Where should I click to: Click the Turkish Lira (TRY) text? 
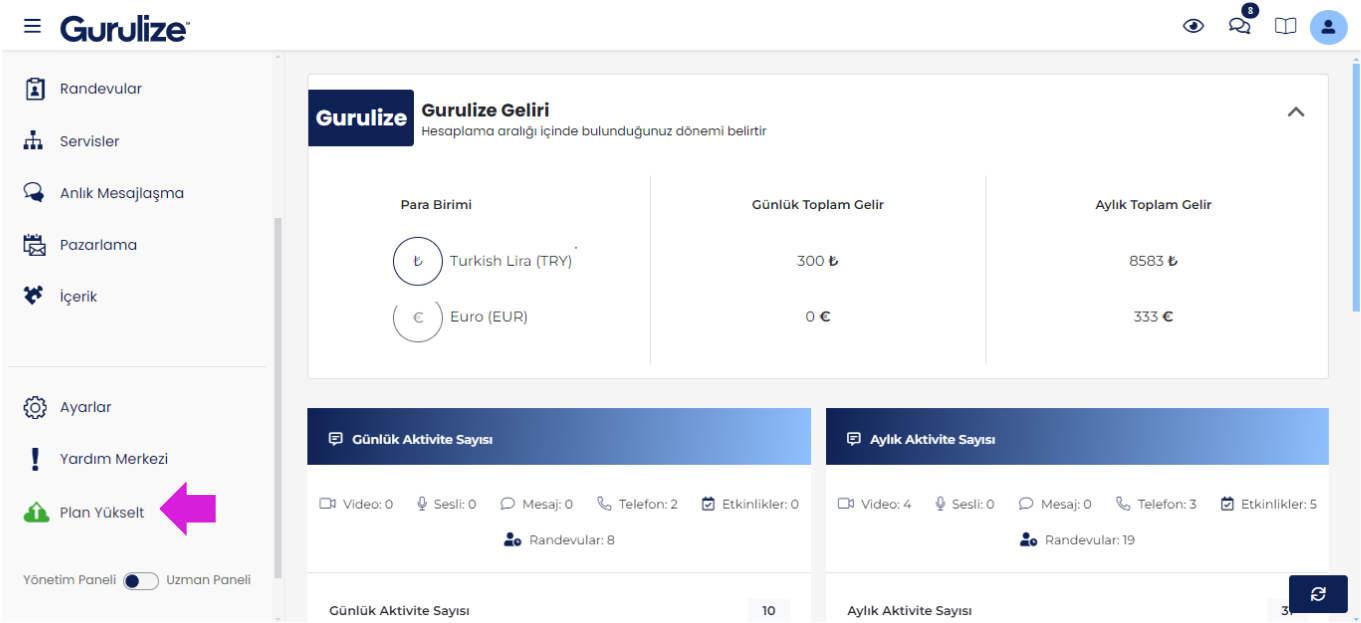pos(511,261)
